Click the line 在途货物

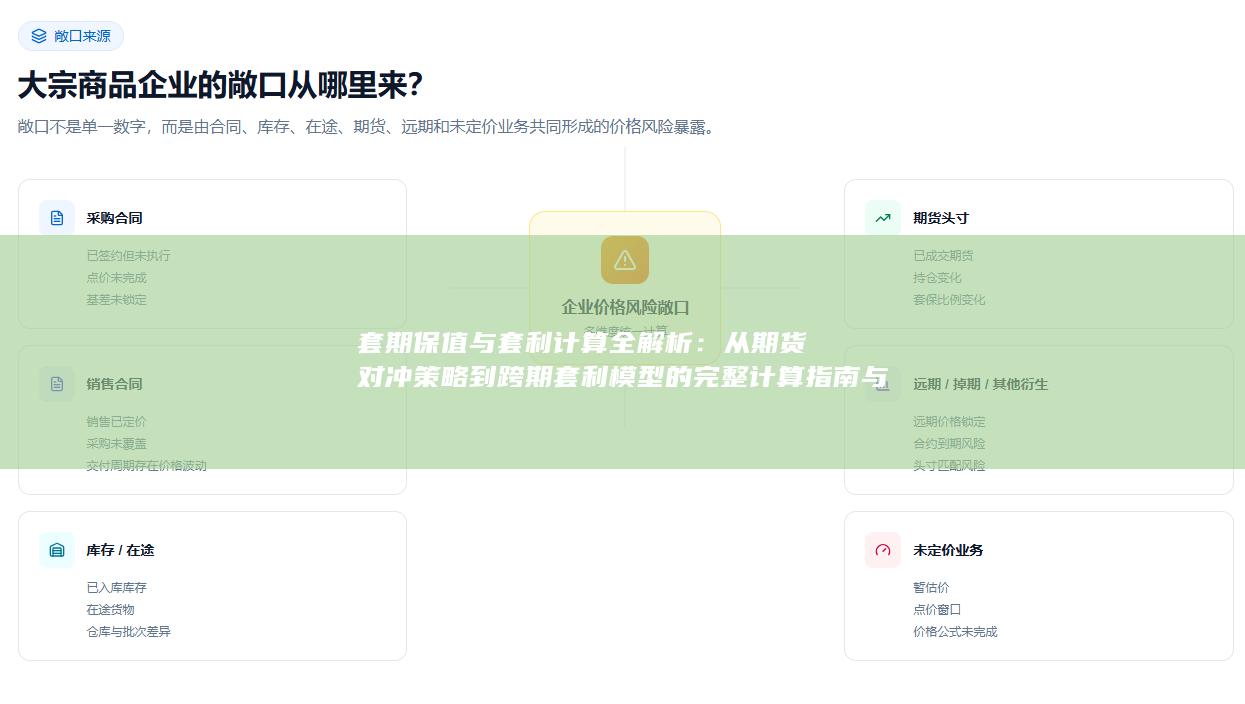[x=111, y=610]
